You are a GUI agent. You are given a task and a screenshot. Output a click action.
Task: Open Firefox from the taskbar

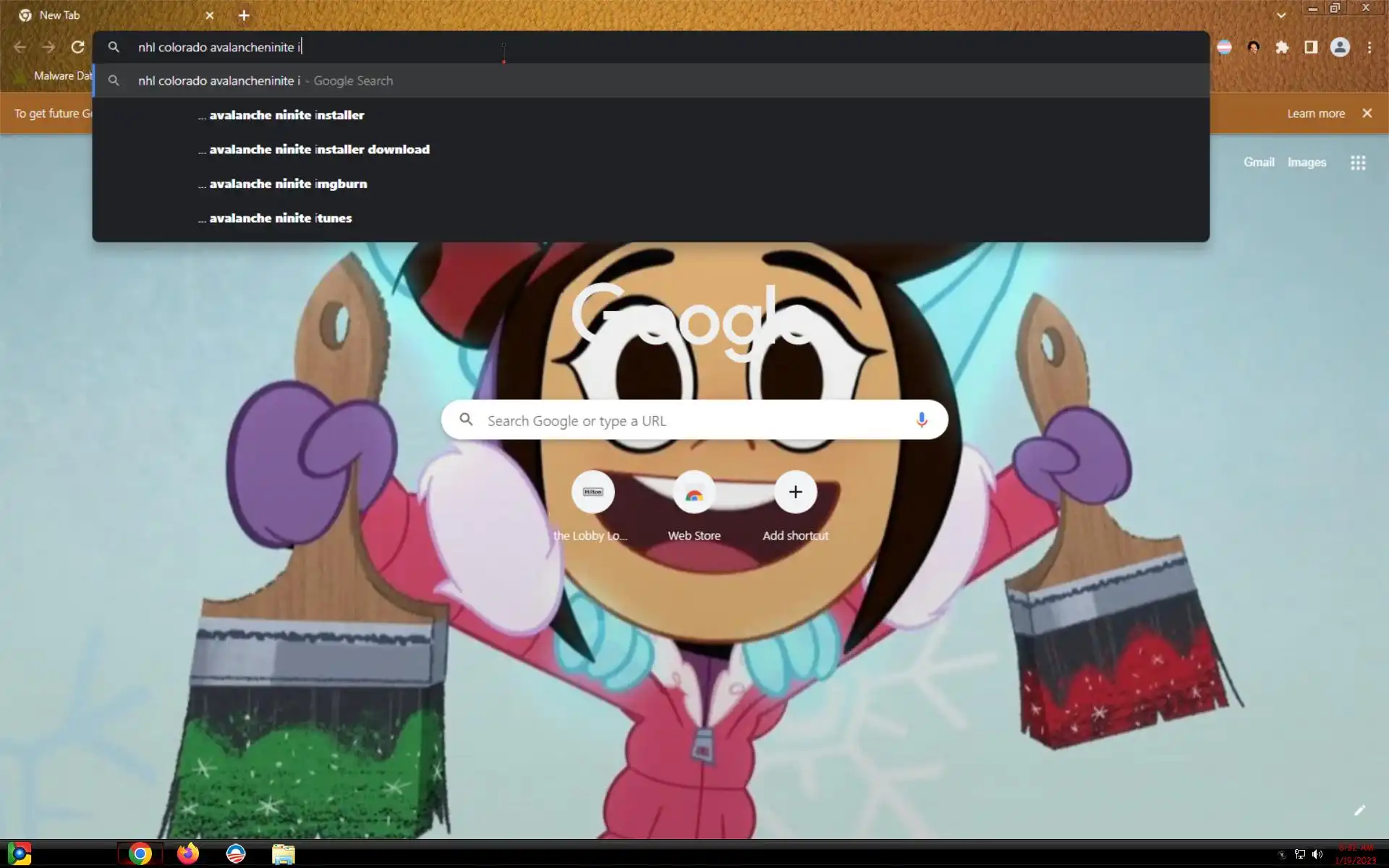188,854
